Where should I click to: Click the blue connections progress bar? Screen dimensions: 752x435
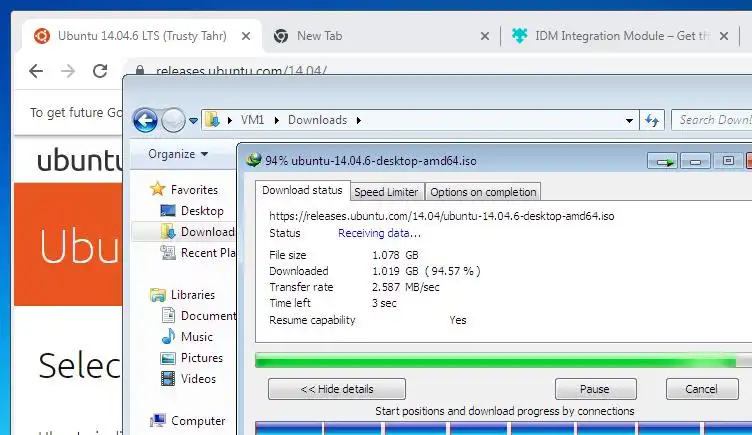[x=504, y=428]
